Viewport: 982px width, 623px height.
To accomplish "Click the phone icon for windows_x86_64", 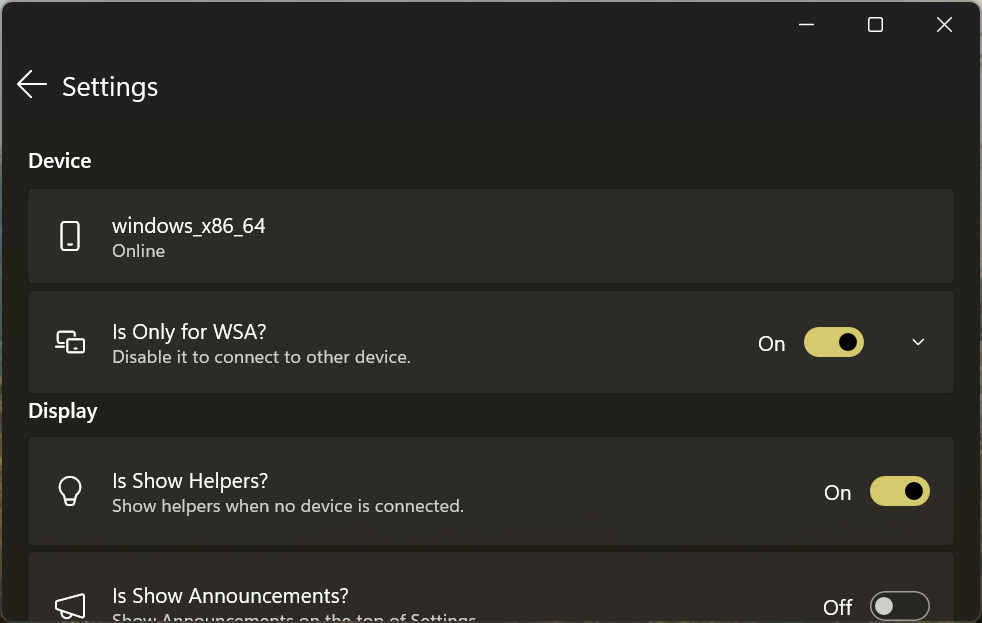I will coord(70,237).
